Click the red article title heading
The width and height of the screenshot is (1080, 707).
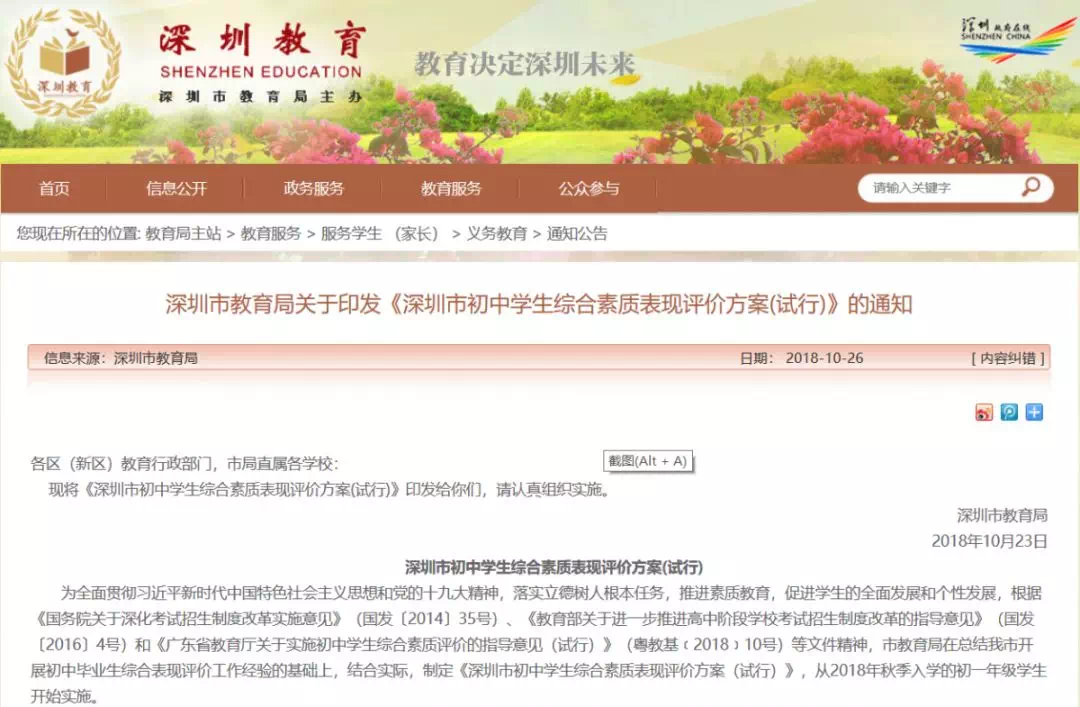[x=539, y=304]
